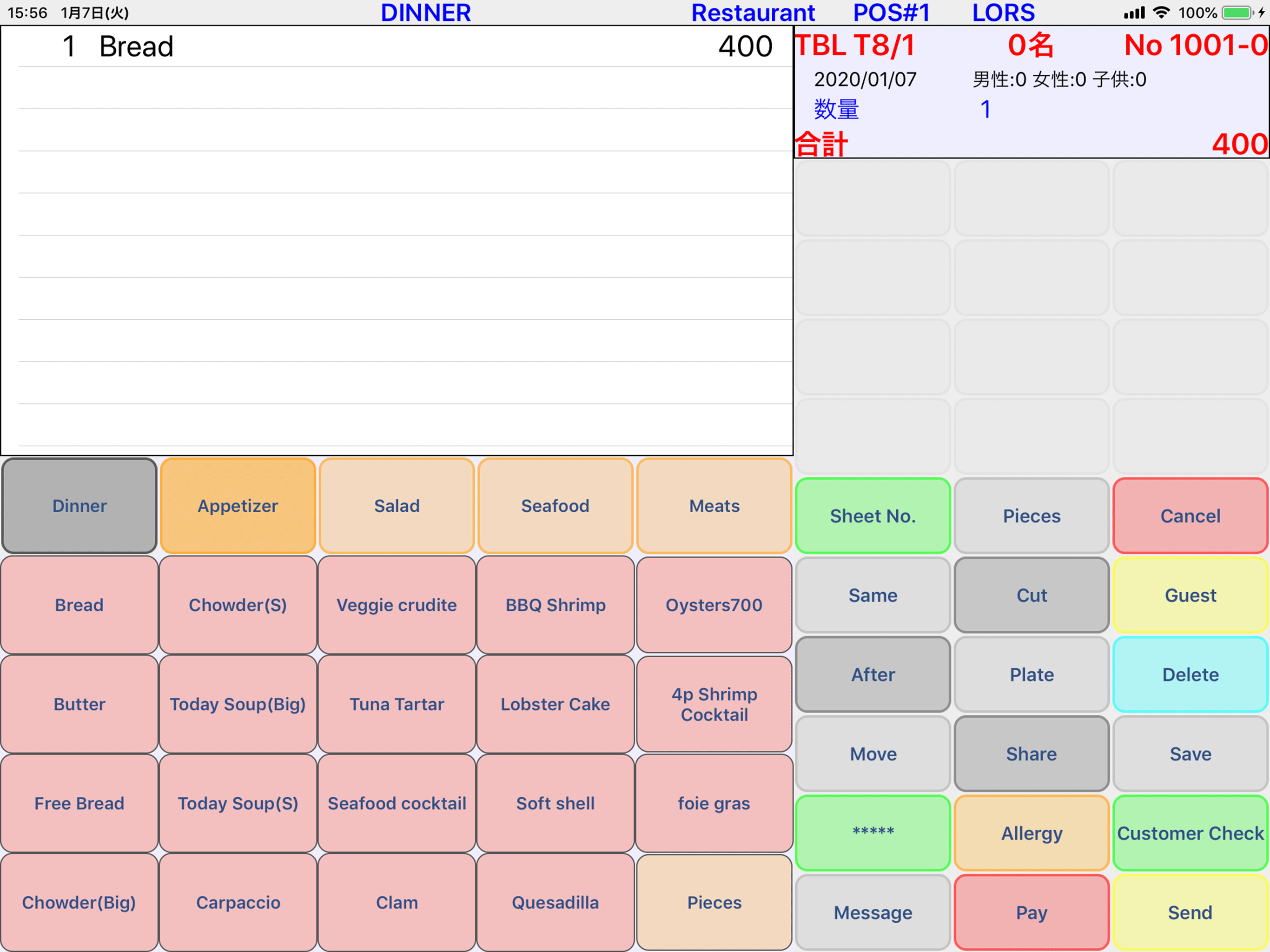Click the gray Pieces function button

[x=1032, y=516]
